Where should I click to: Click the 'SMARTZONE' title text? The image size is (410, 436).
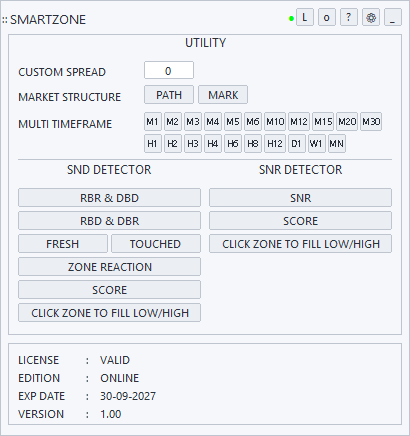pos(48,20)
